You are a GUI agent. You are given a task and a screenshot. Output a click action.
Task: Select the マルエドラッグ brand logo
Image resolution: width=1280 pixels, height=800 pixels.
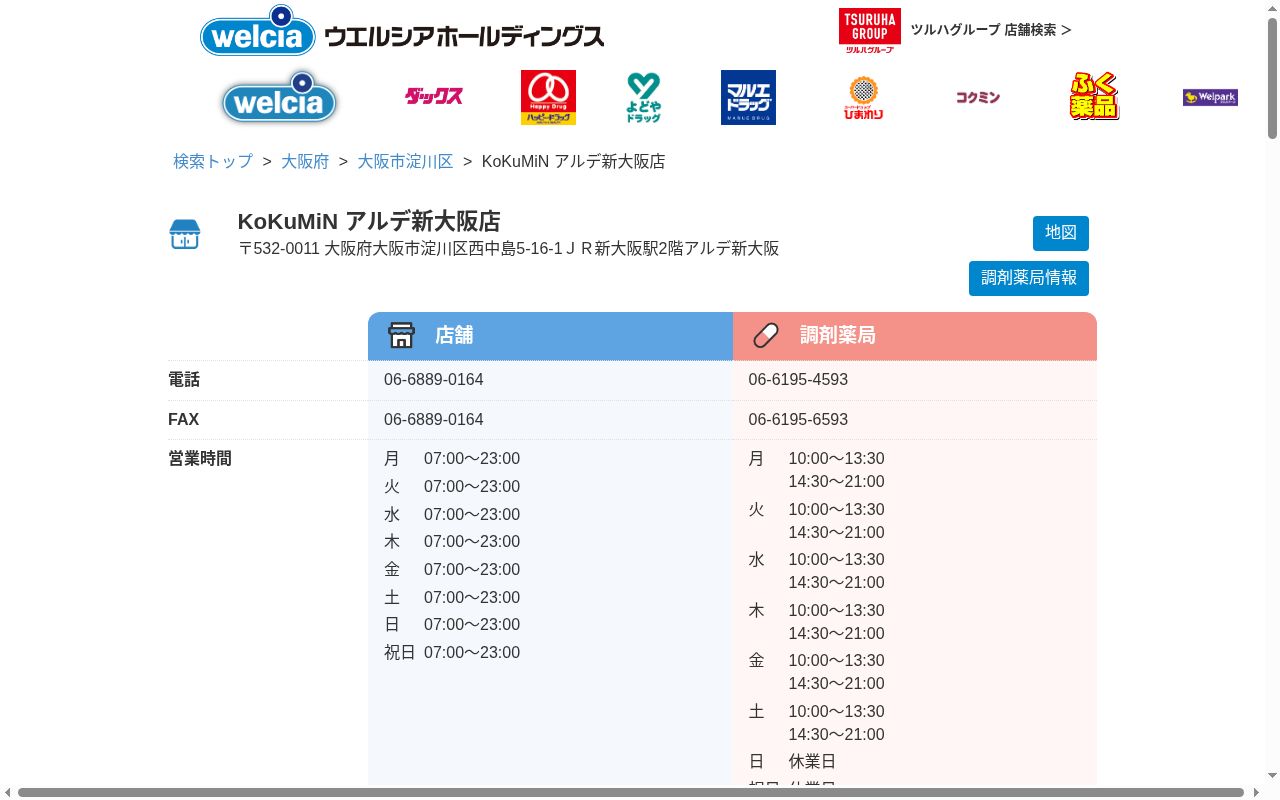[748, 97]
